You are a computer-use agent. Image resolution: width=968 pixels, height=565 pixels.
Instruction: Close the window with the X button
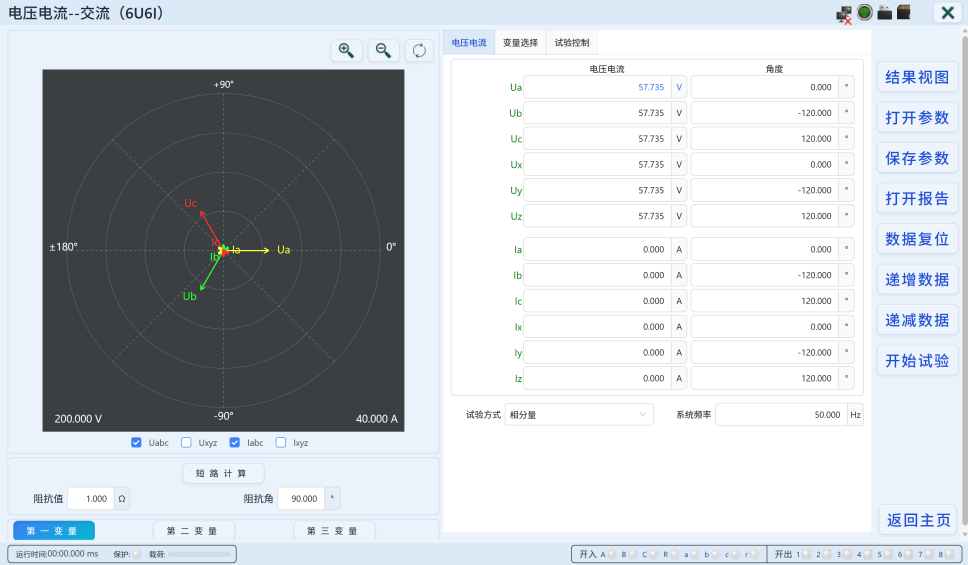point(948,12)
